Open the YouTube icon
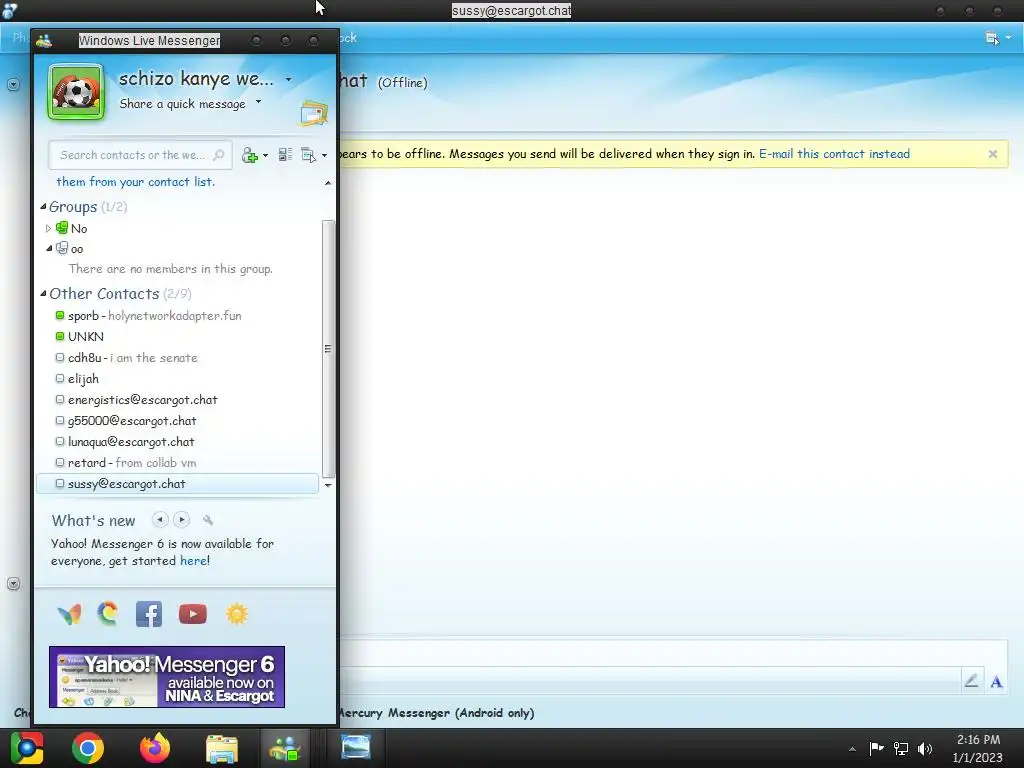This screenshot has height=768, width=1024. (193, 614)
